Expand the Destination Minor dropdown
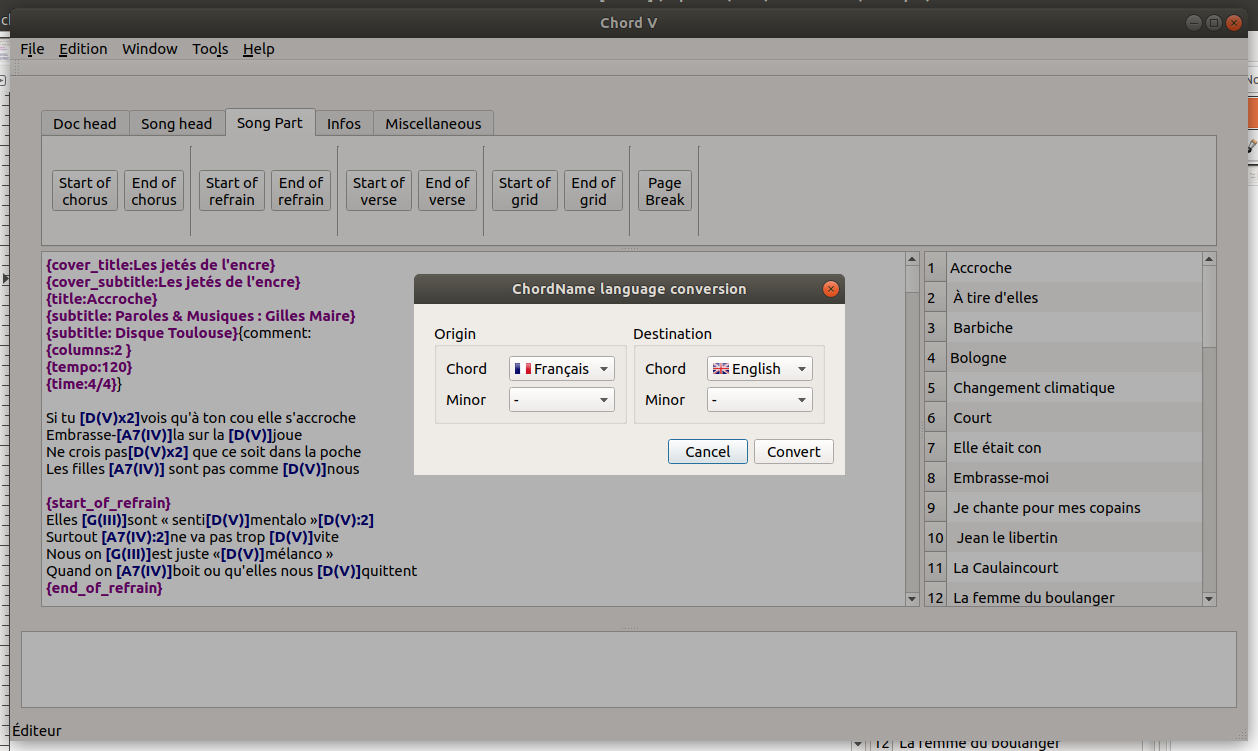The height and width of the screenshot is (751, 1258). pyautogui.click(x=759, y=400)
